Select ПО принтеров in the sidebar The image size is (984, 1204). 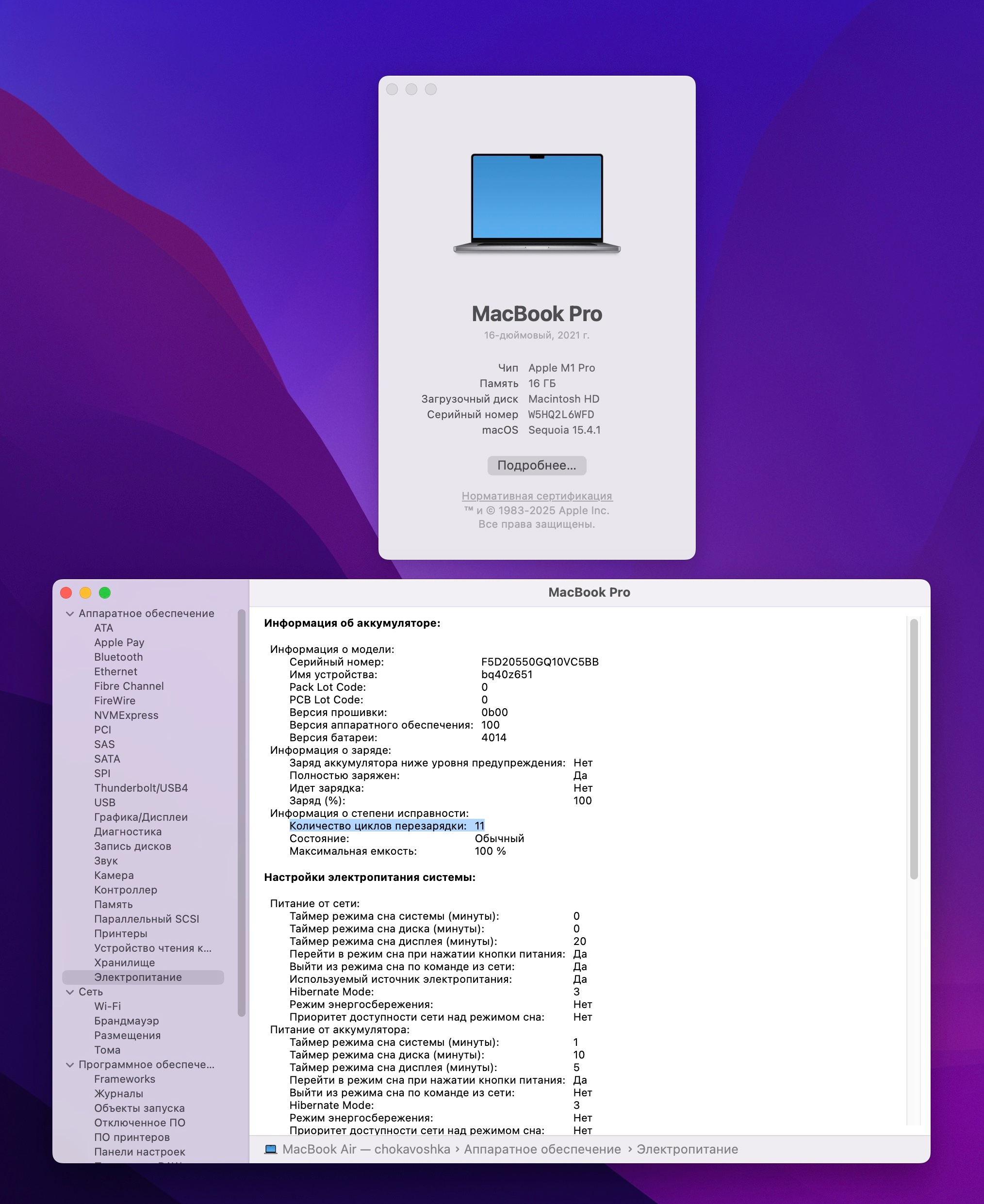pos(131,1137)
